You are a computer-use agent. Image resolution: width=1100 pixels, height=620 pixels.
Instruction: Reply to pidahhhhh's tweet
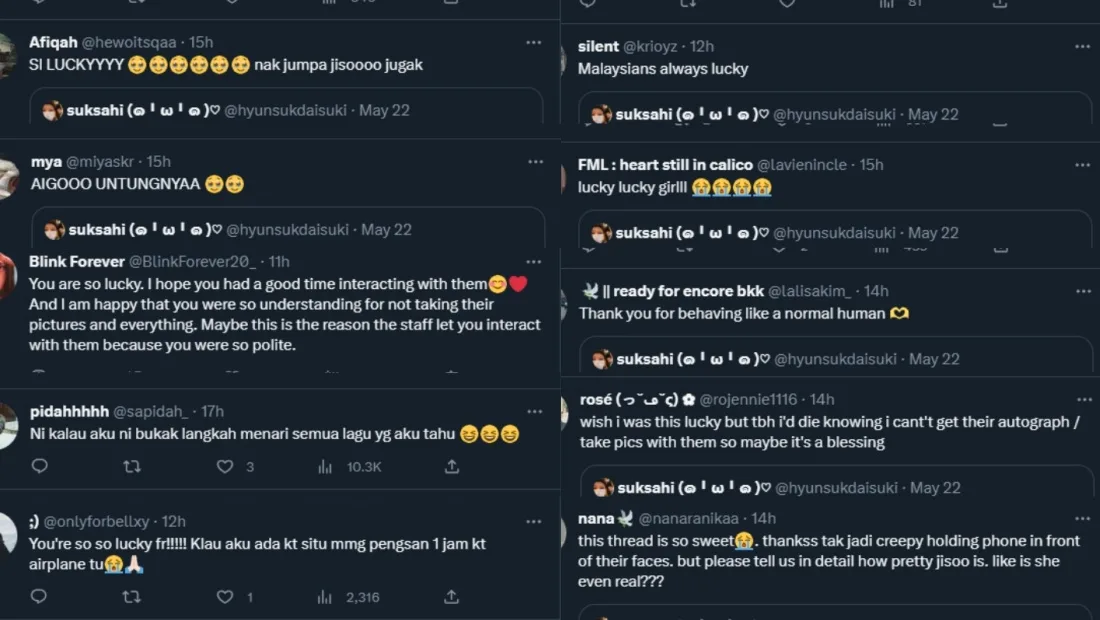point(39,466)
